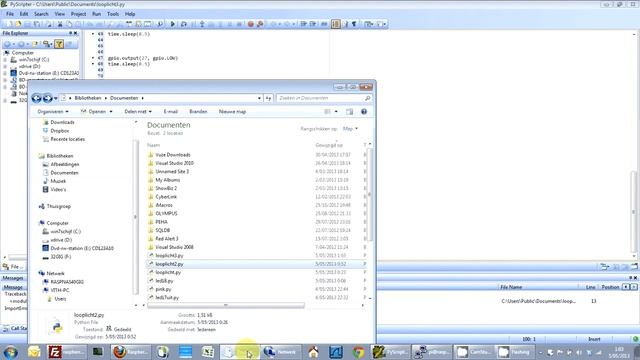Image resolution: width=640 pixels, height=360 pixels.
Task: Click the Nieuwe map button
Action: coord(232,111)
